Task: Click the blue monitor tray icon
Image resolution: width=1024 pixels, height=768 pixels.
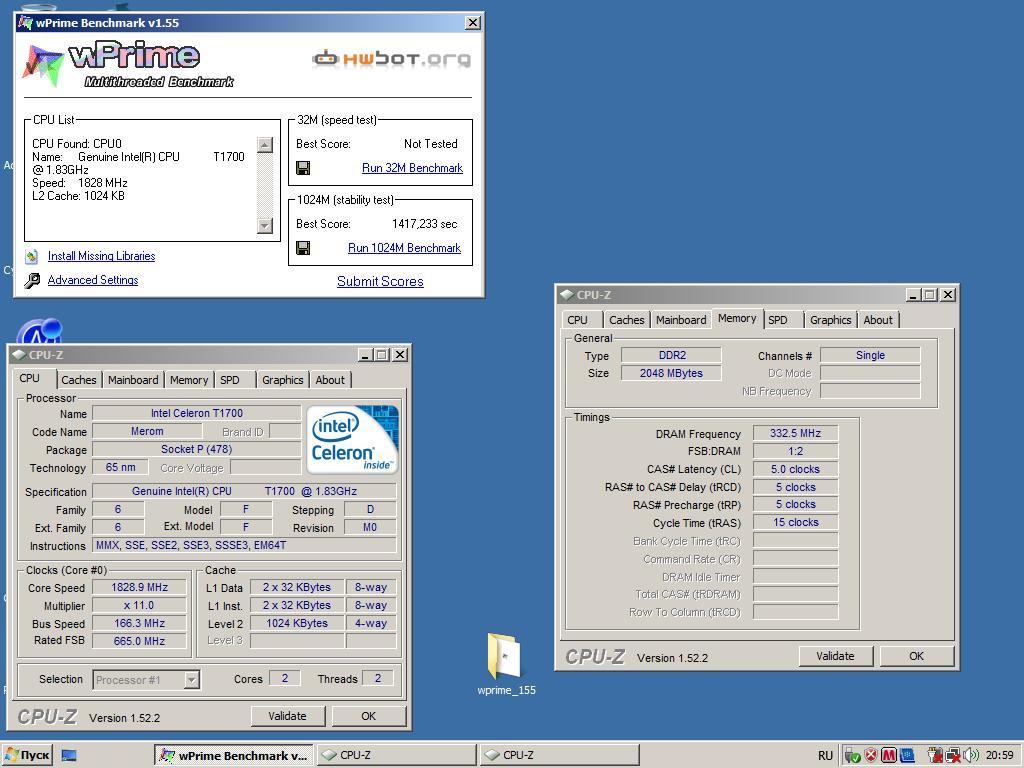Action: (x=907, y=756)
